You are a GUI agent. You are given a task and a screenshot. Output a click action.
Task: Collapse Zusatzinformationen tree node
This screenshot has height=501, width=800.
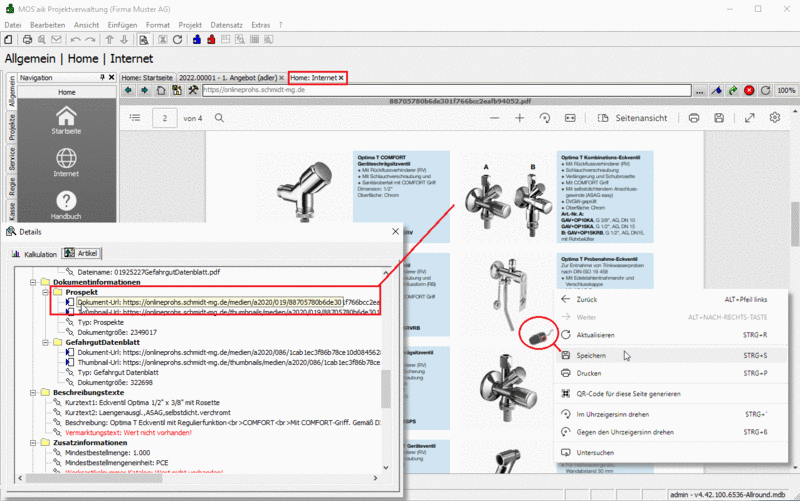(x=33, y=443)
